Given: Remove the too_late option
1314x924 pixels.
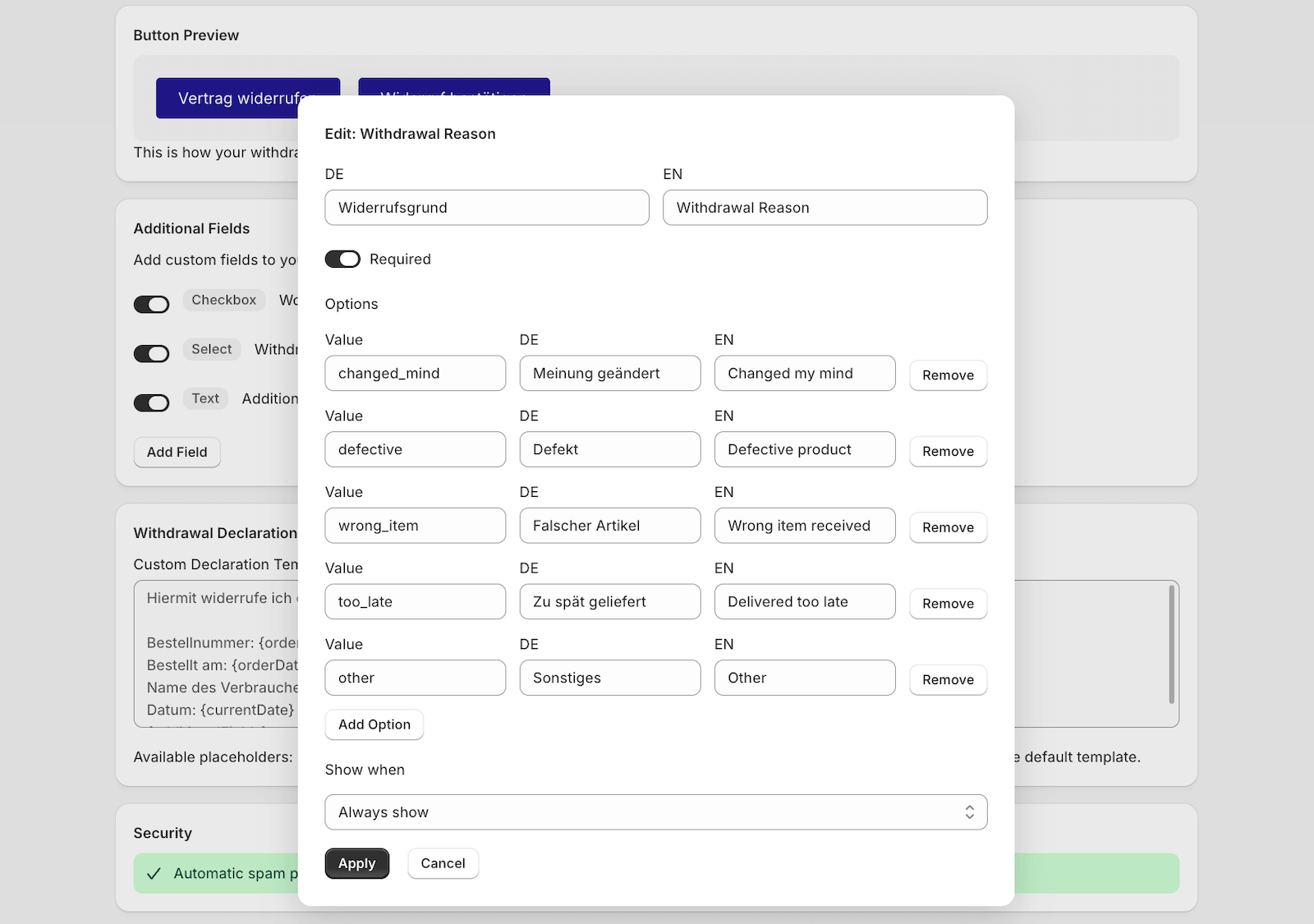Looking at the screenshot, I should click(x=948, y=604).
